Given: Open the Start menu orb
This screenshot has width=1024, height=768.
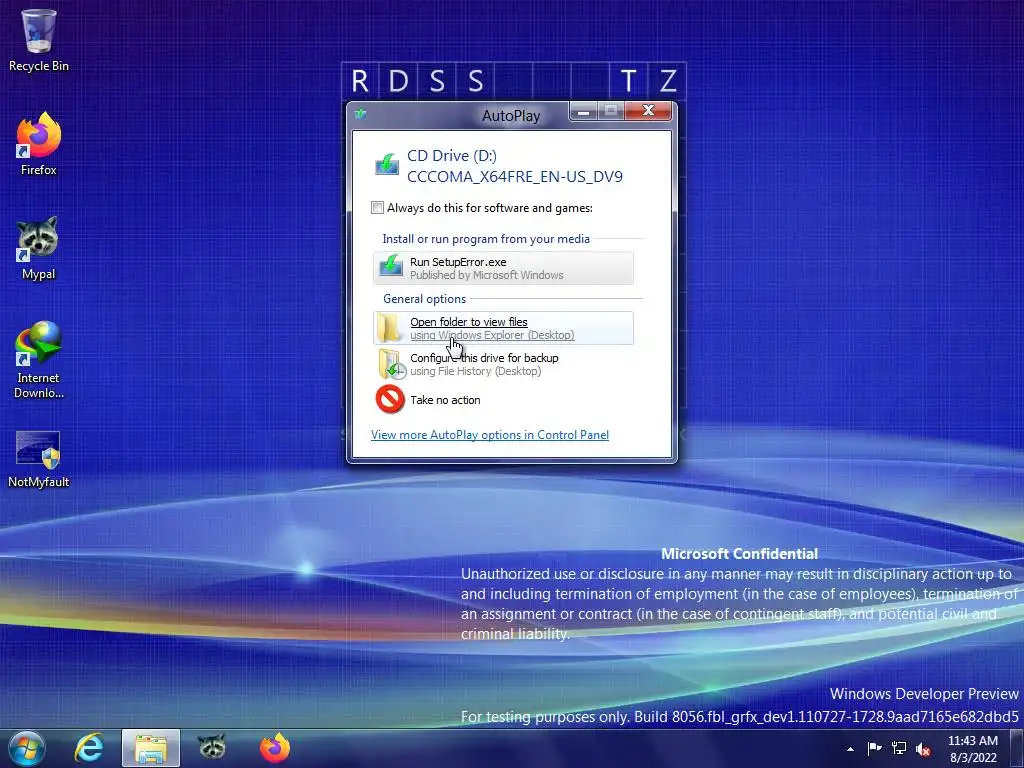Looking at the screenshot, I should click(x=27, y=748).
